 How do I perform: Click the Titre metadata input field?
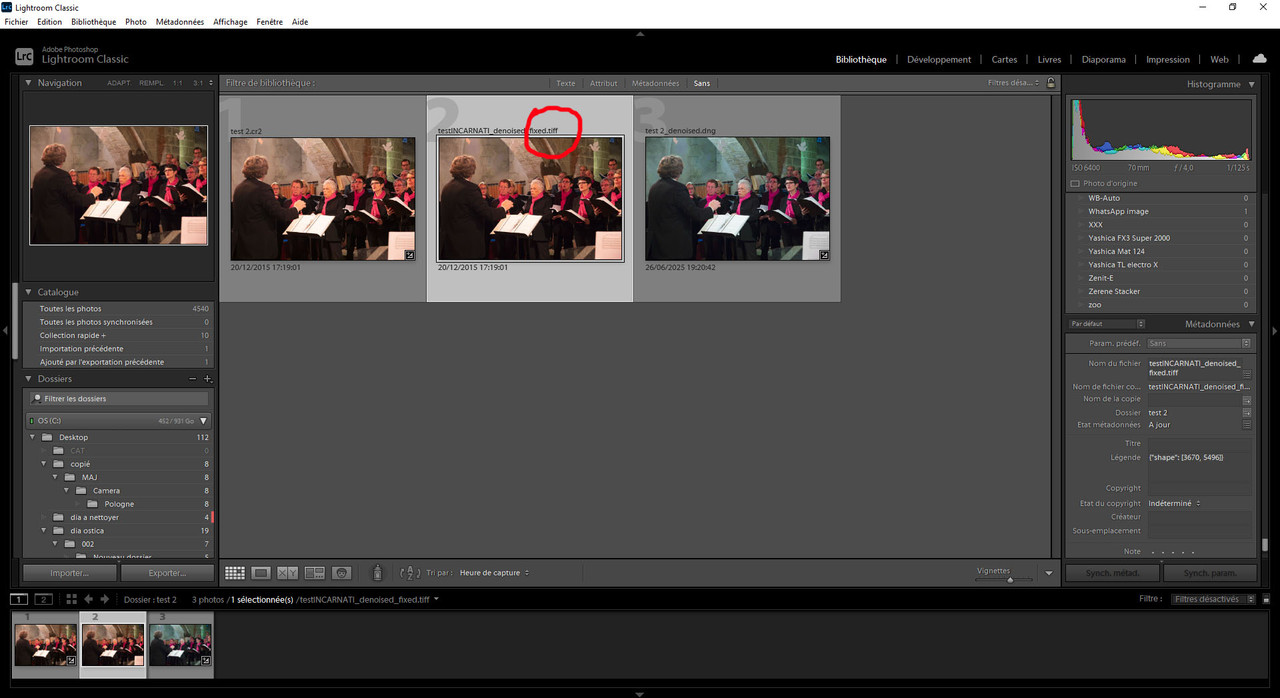tap(1198, 444)
